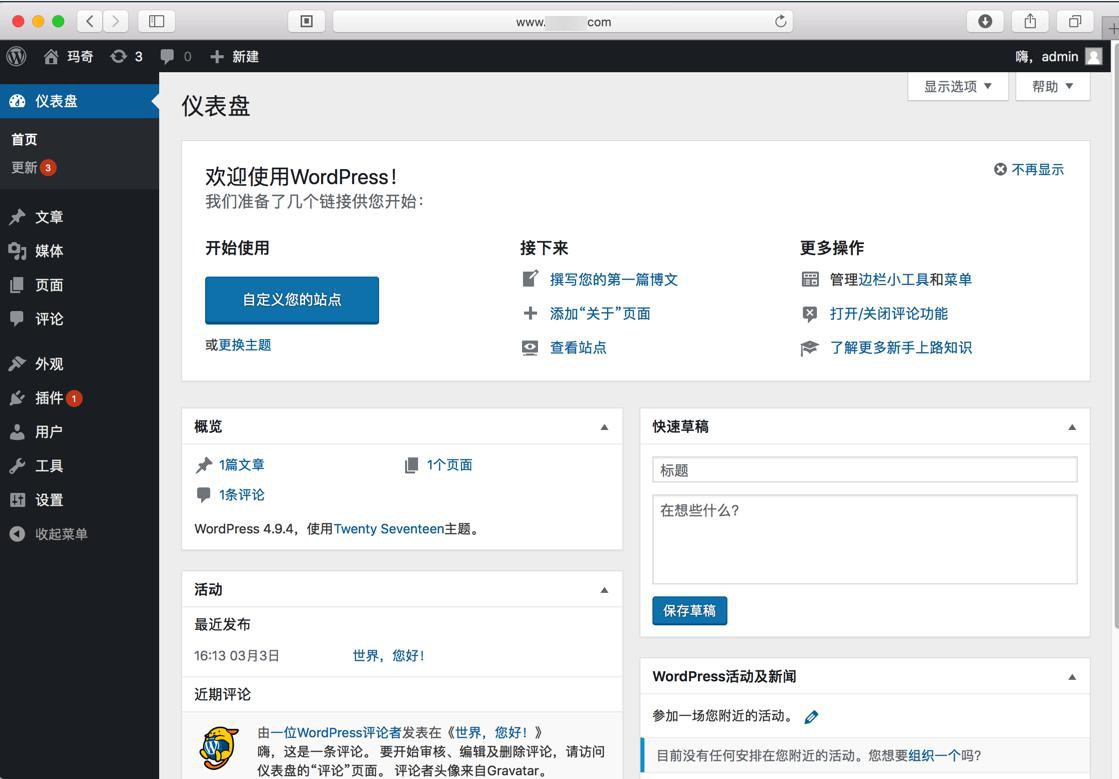Image resolution: width=1119 pixels, height=779 pixels.
Task: Collapse sidebar with 收起菜单 arrow icon
Action: coord(17,534)
